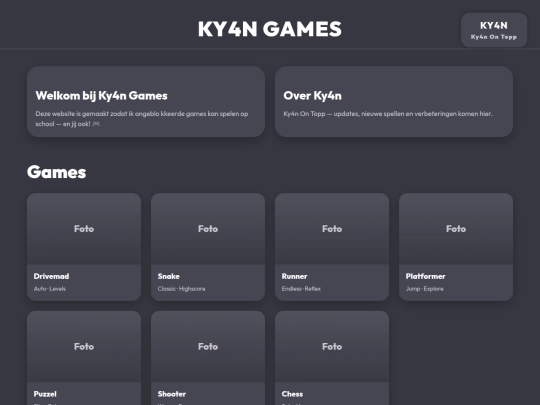The height and width of the screenshot is (405, 540).
Task: Click the KY4N profile badge button
Action: coord(494,30)
